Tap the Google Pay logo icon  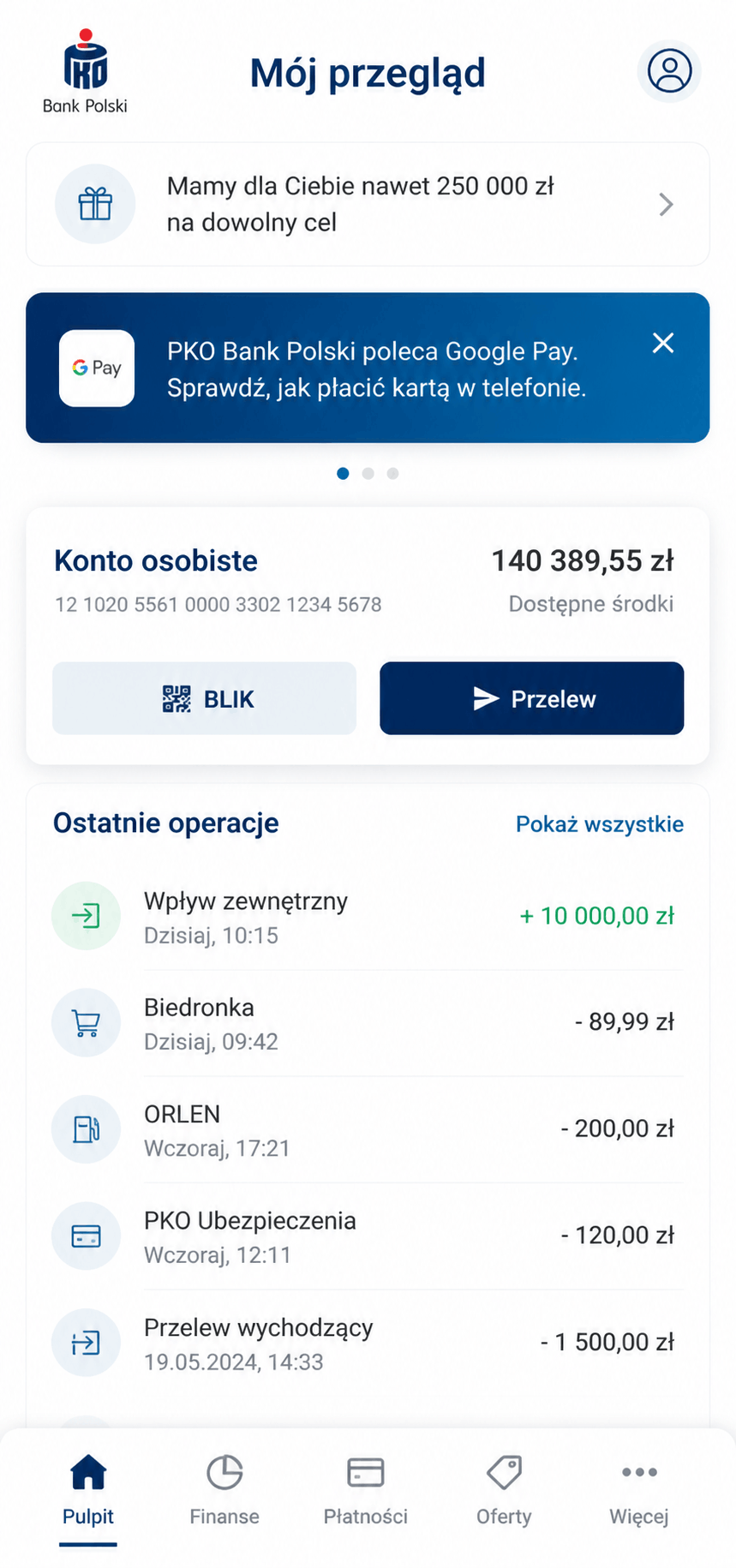97,368
